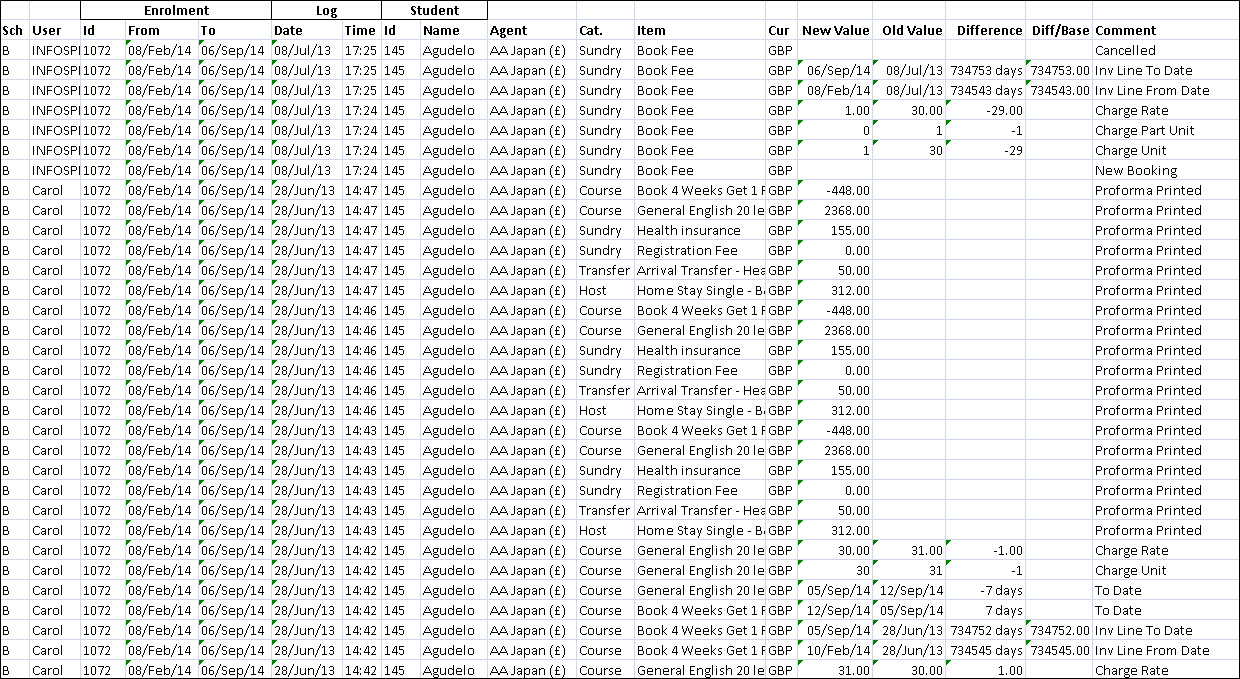
Task: Select the Log group header cell
Action: [326, 10]
